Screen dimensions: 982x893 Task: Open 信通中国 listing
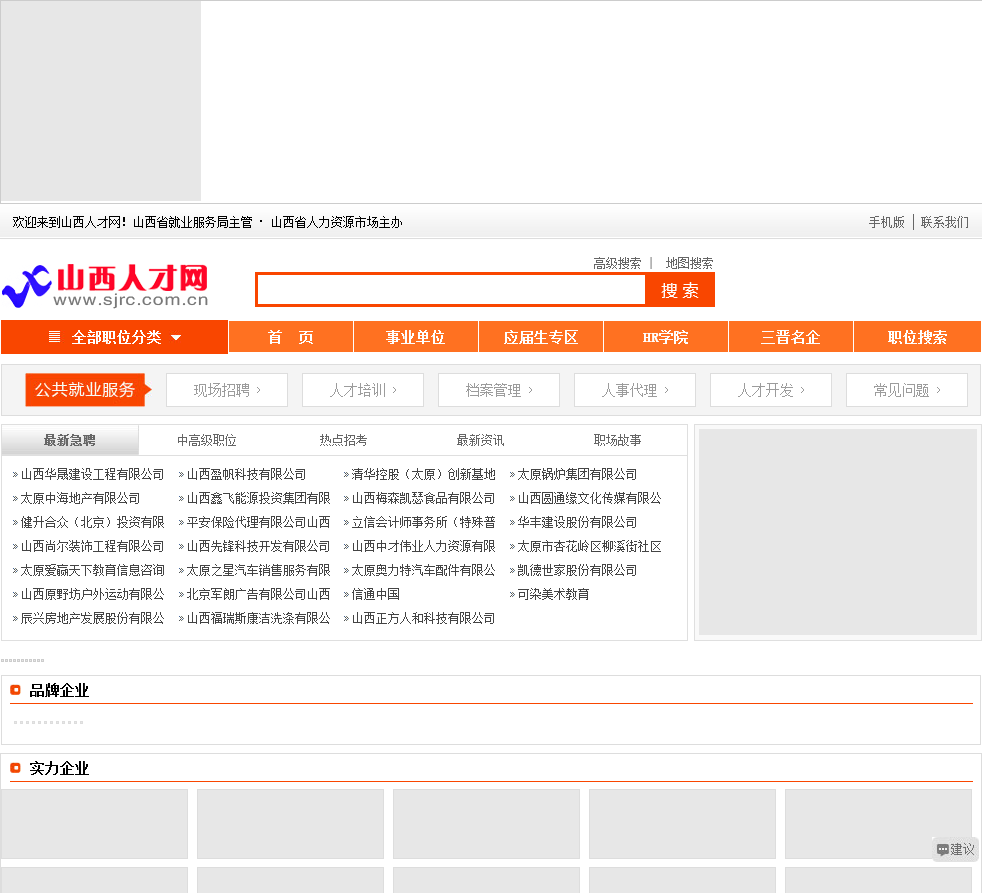coord(376,594)
